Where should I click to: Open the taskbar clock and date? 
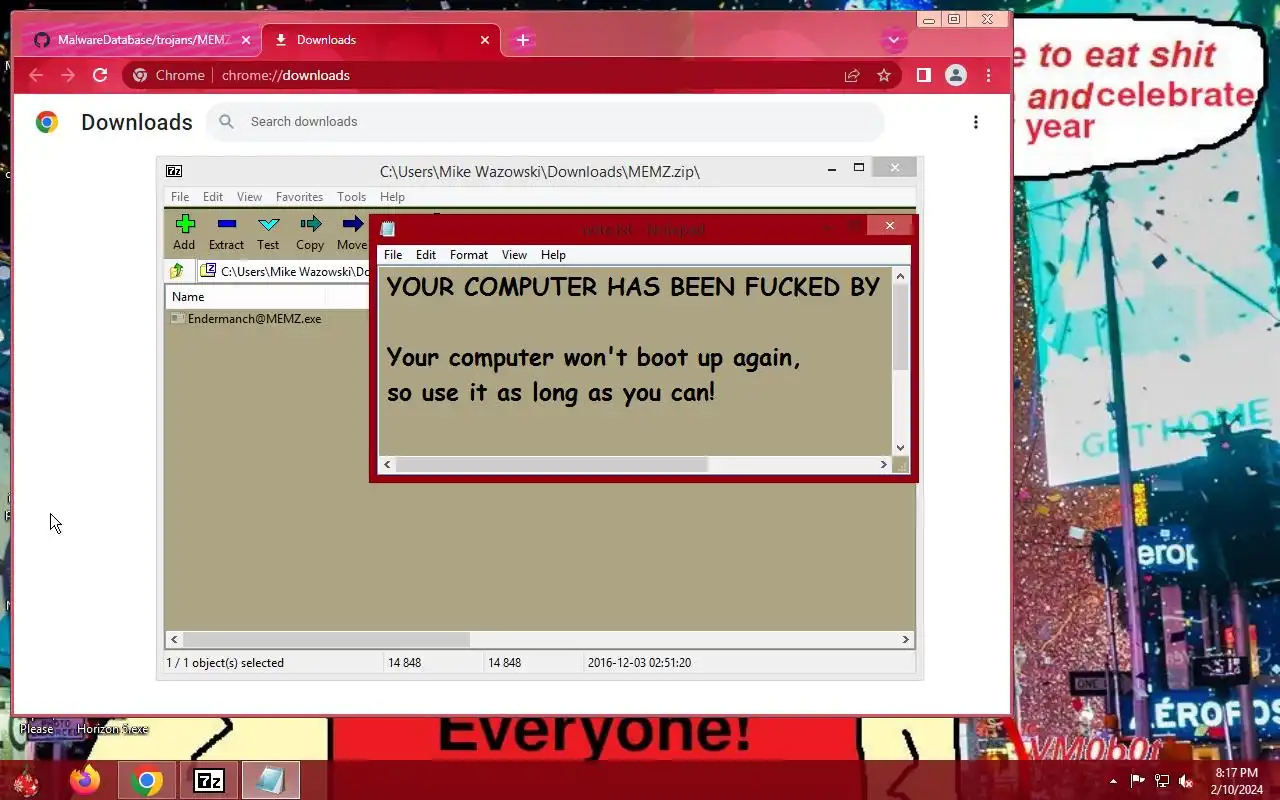(x=1237, y=781)
